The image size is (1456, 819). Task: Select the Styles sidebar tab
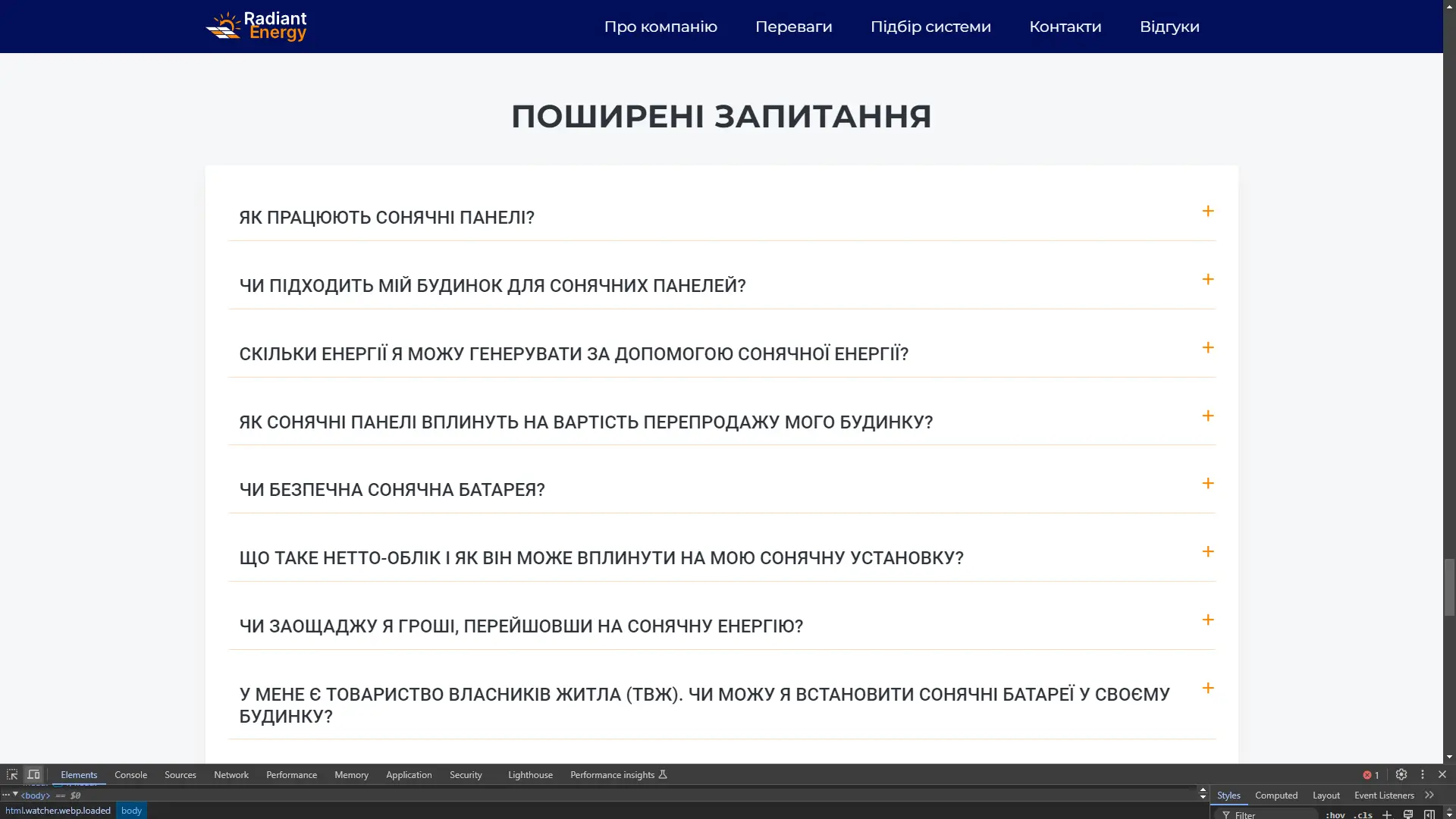tap(1228, 795)
